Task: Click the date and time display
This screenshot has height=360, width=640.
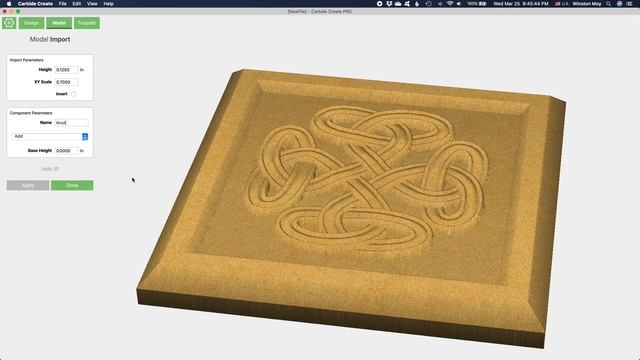Action: click(x=520, y=4)
